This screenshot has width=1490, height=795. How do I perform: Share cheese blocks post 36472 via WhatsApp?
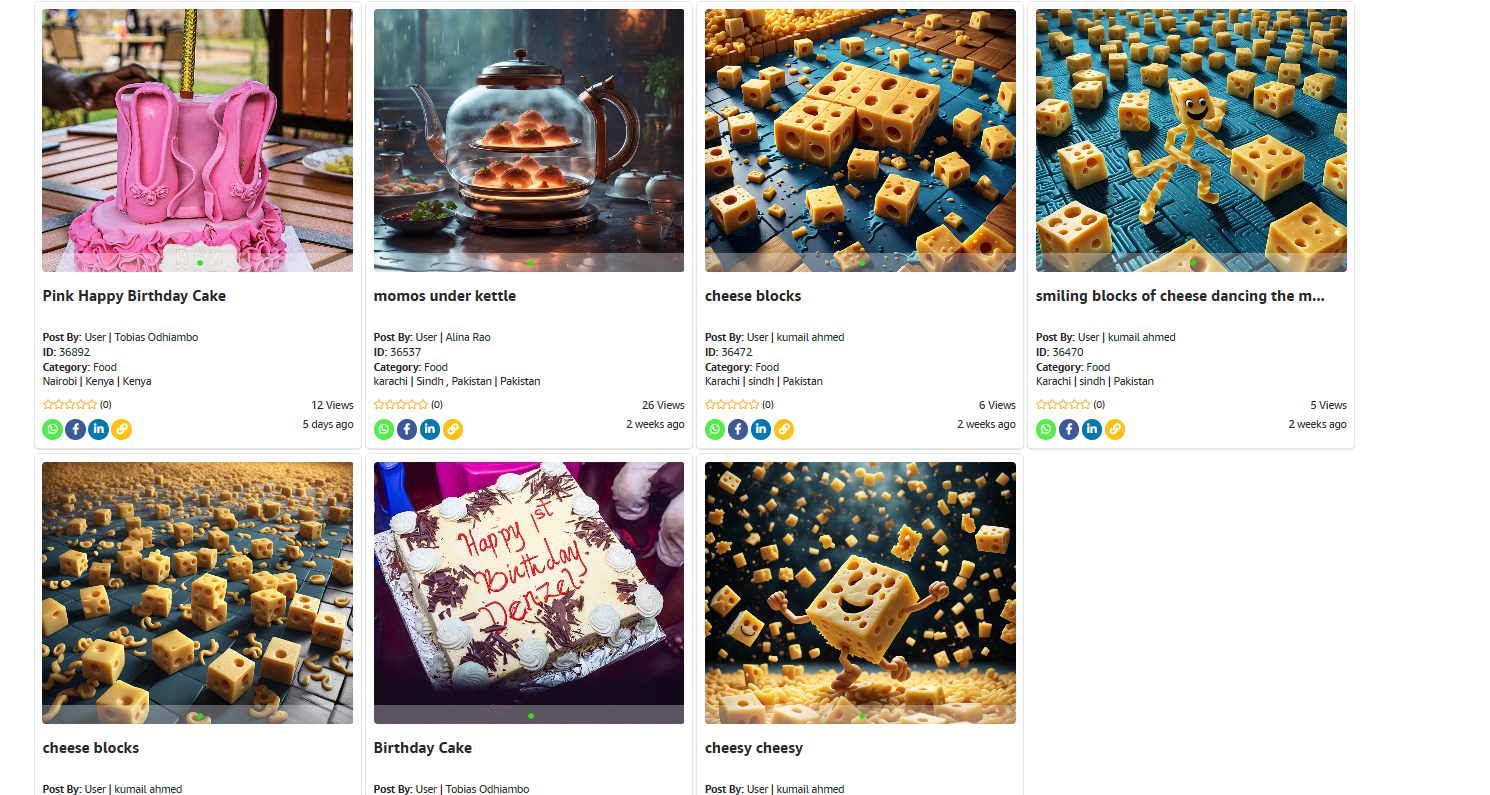pyautogui.click(x=715, y=429)
